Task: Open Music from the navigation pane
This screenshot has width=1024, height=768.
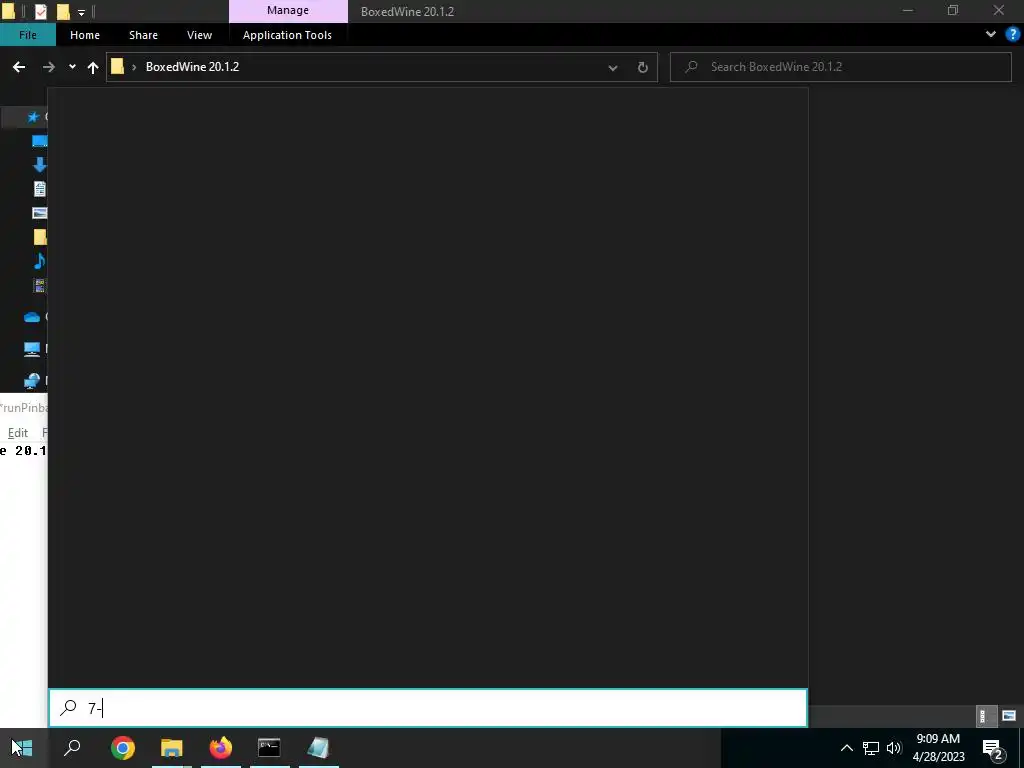Action: 40,261
